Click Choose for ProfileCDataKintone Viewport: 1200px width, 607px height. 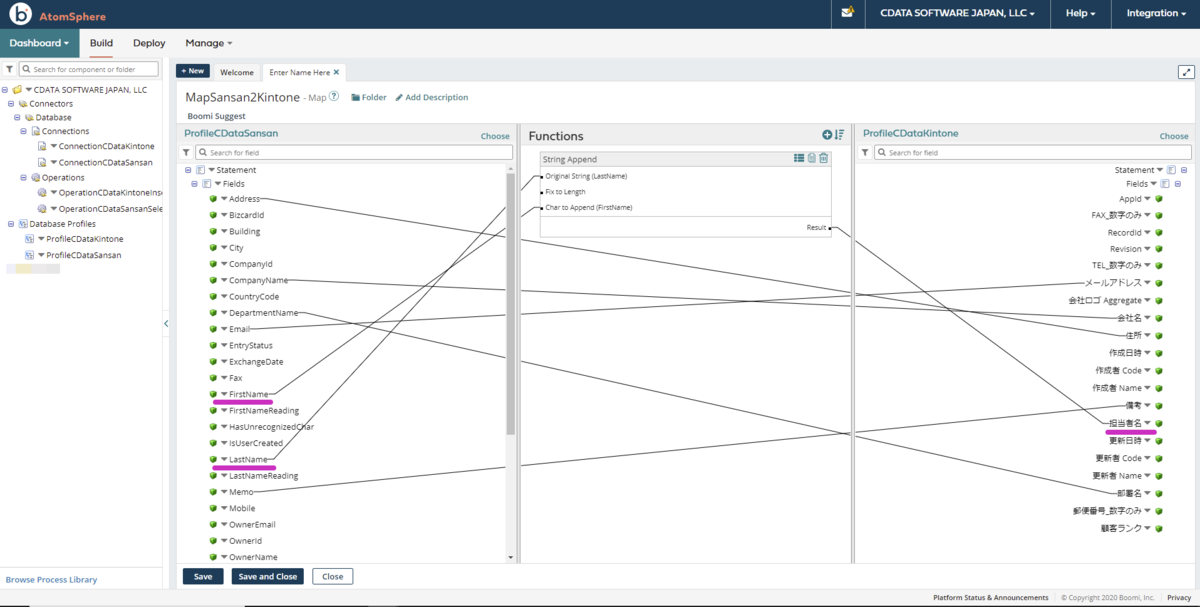(1174, 136)
